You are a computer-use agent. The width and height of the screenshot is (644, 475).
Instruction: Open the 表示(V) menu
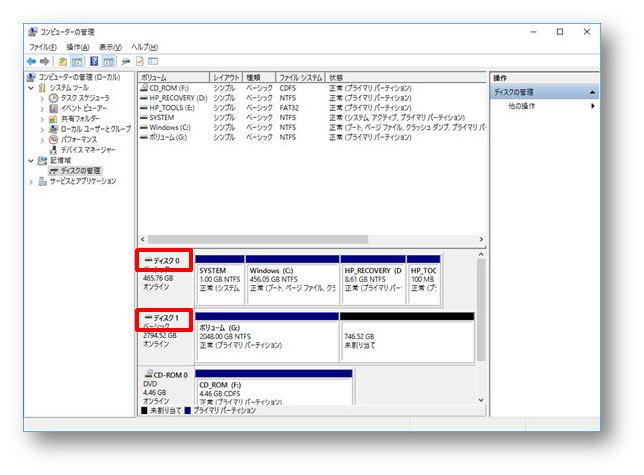[x=110, y=47]
